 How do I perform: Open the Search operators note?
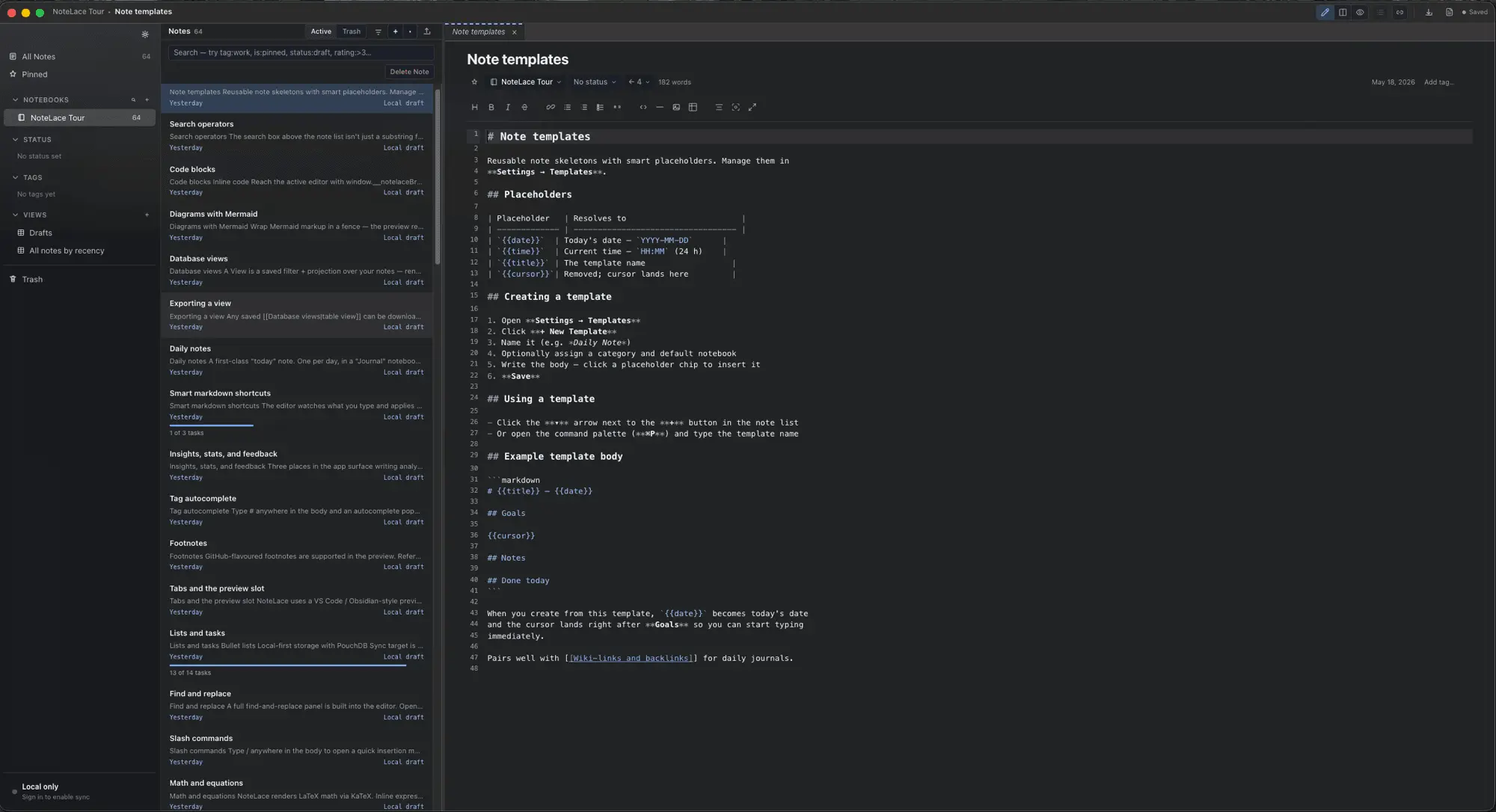(297, 135)
